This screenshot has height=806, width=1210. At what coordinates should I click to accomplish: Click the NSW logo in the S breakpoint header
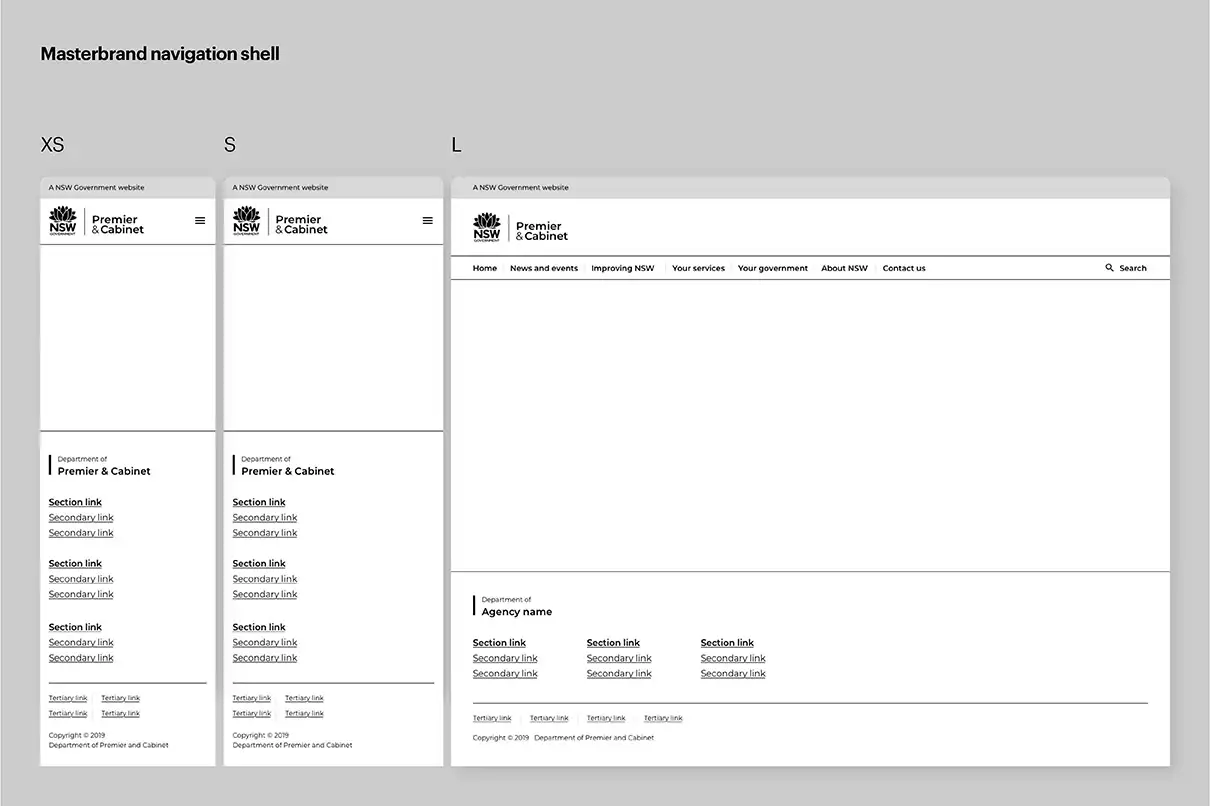[x=246, y=220]
